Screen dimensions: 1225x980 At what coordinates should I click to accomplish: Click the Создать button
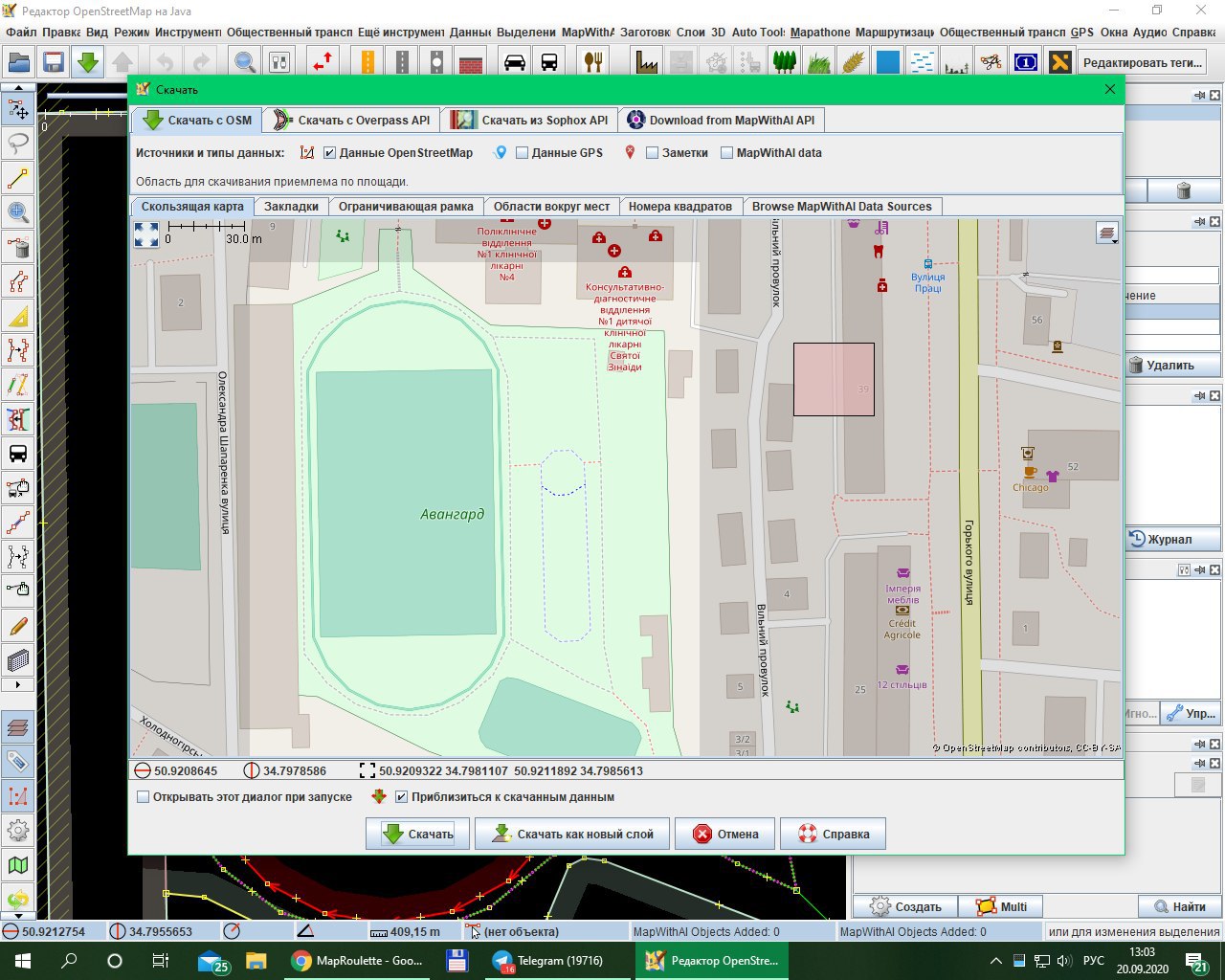[x=905, y=906]
